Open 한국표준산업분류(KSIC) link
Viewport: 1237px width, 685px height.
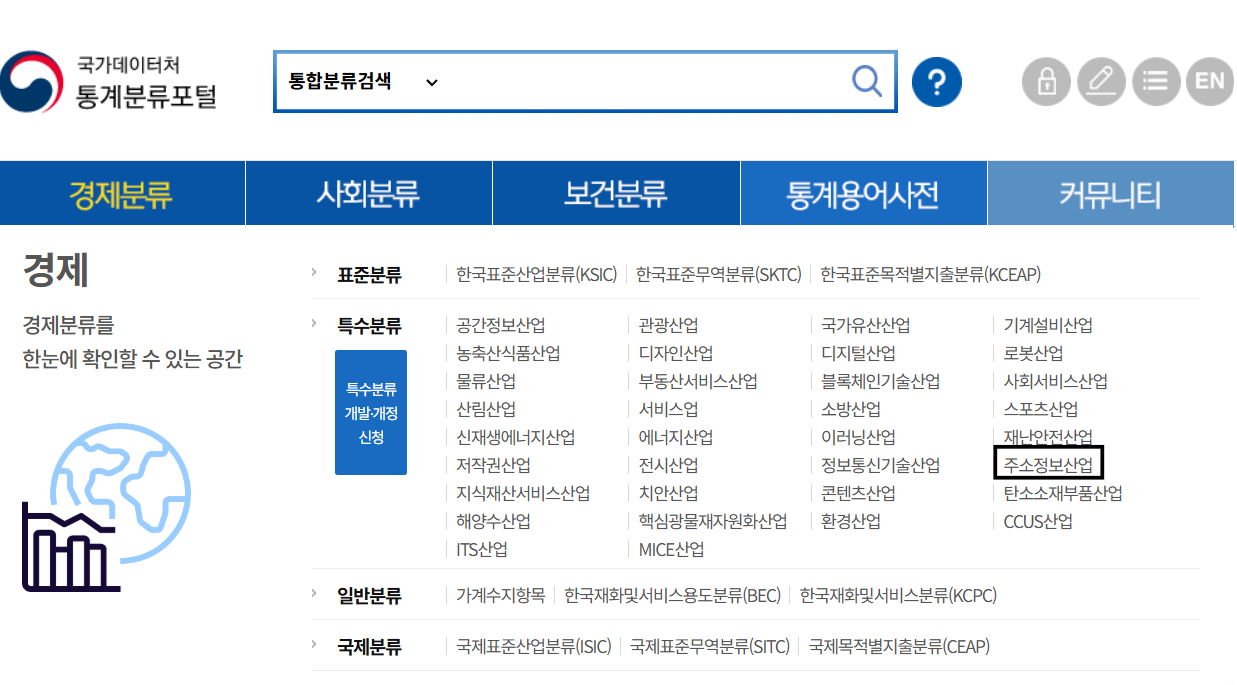536,274
